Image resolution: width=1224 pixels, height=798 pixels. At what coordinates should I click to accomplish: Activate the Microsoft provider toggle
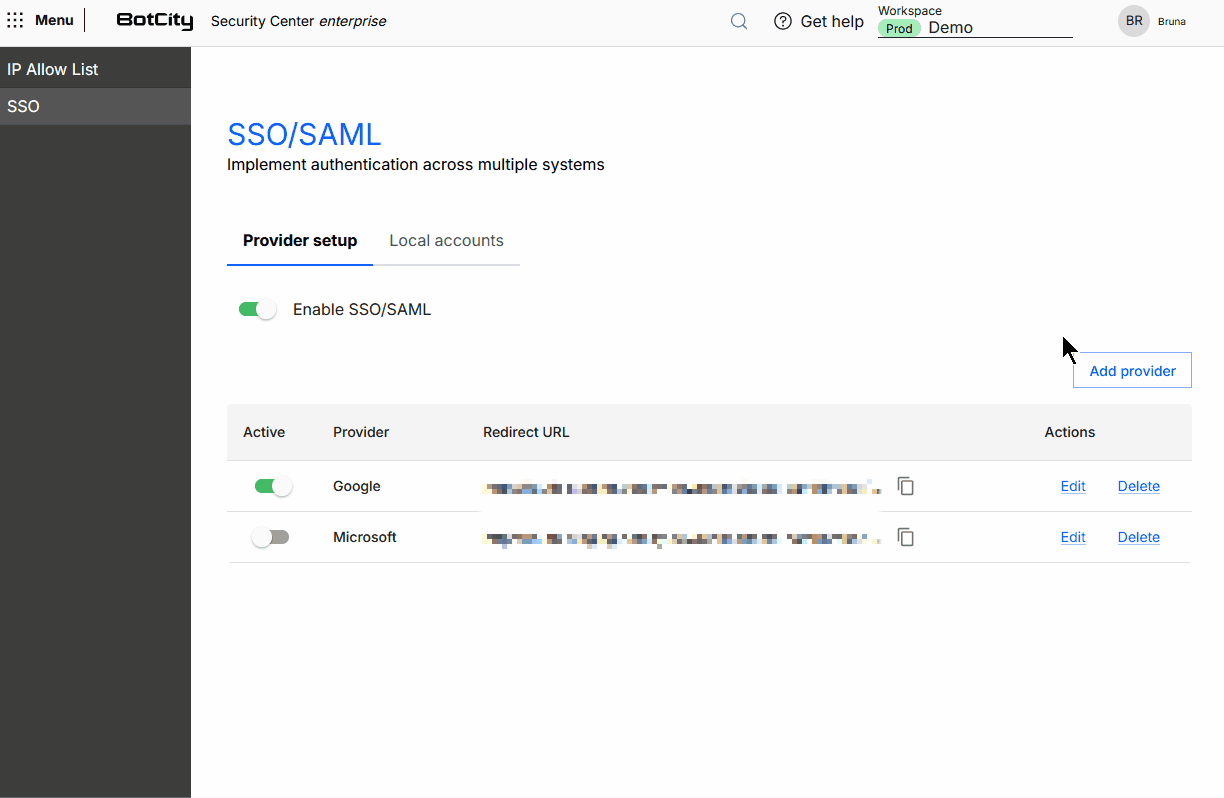pos(270,537)
